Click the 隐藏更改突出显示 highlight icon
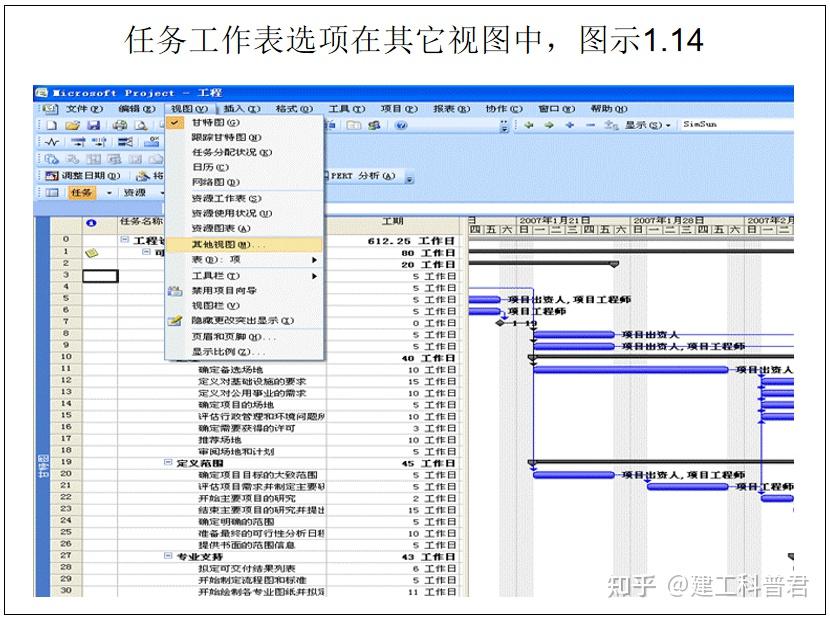Viewport: 830px width, 619px height. pos(174,320)
